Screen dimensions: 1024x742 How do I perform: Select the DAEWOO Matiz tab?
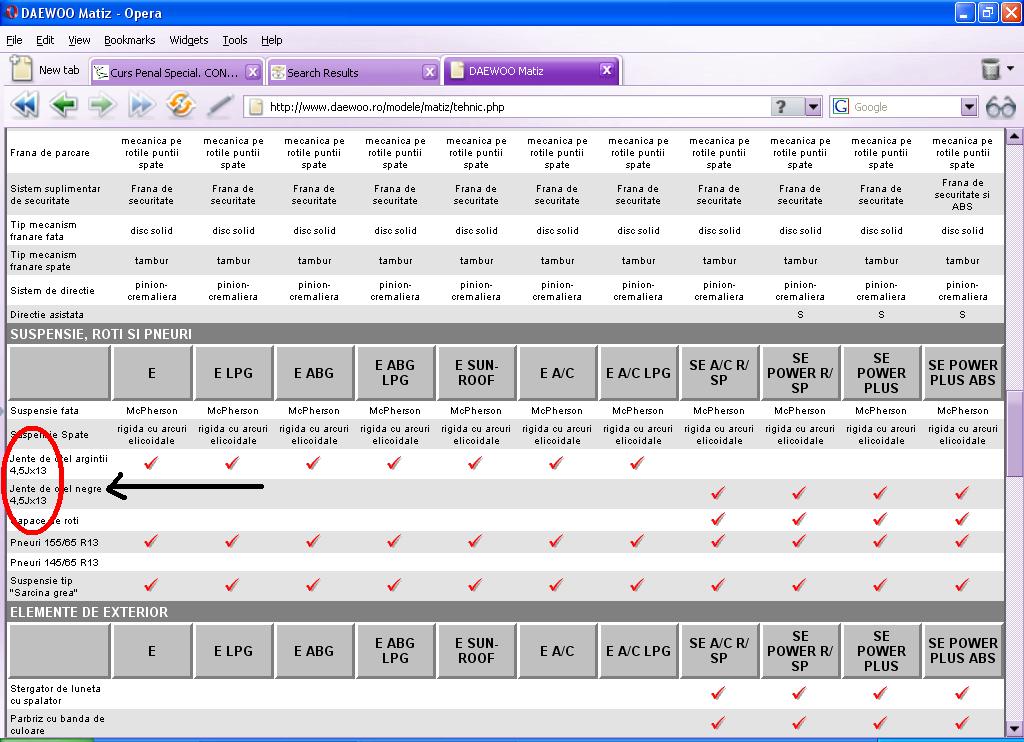532,71
